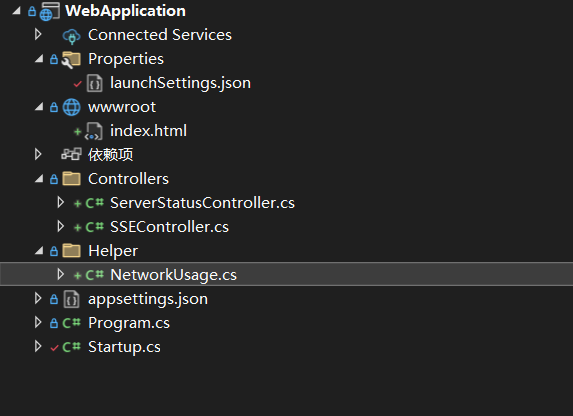Select the NetworkUsage.cs file

coord(174,275)
